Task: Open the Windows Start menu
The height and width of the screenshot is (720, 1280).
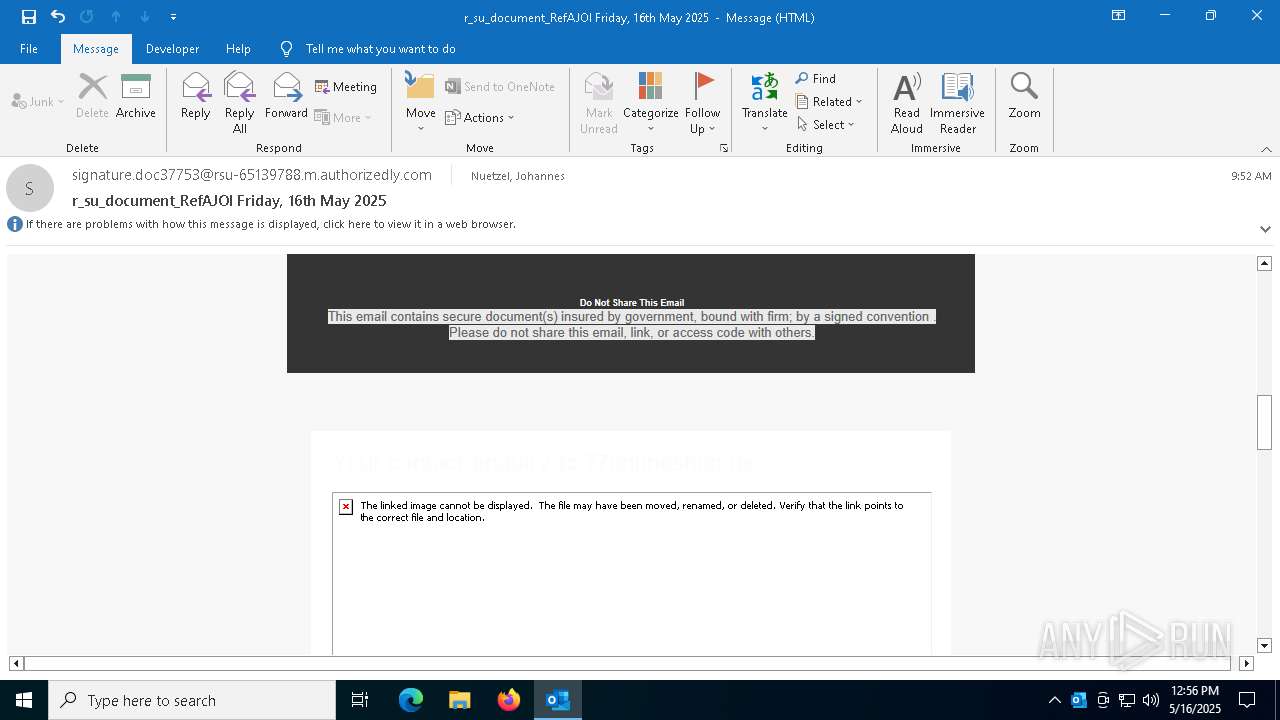Action: (x=24, y=700)
